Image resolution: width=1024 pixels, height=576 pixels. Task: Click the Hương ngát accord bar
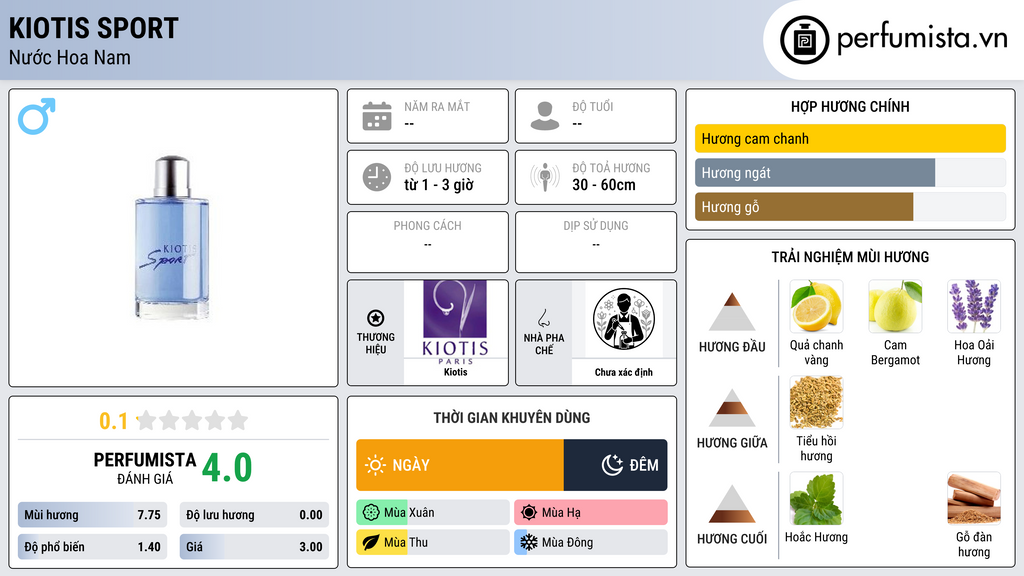tap(850, 173)
